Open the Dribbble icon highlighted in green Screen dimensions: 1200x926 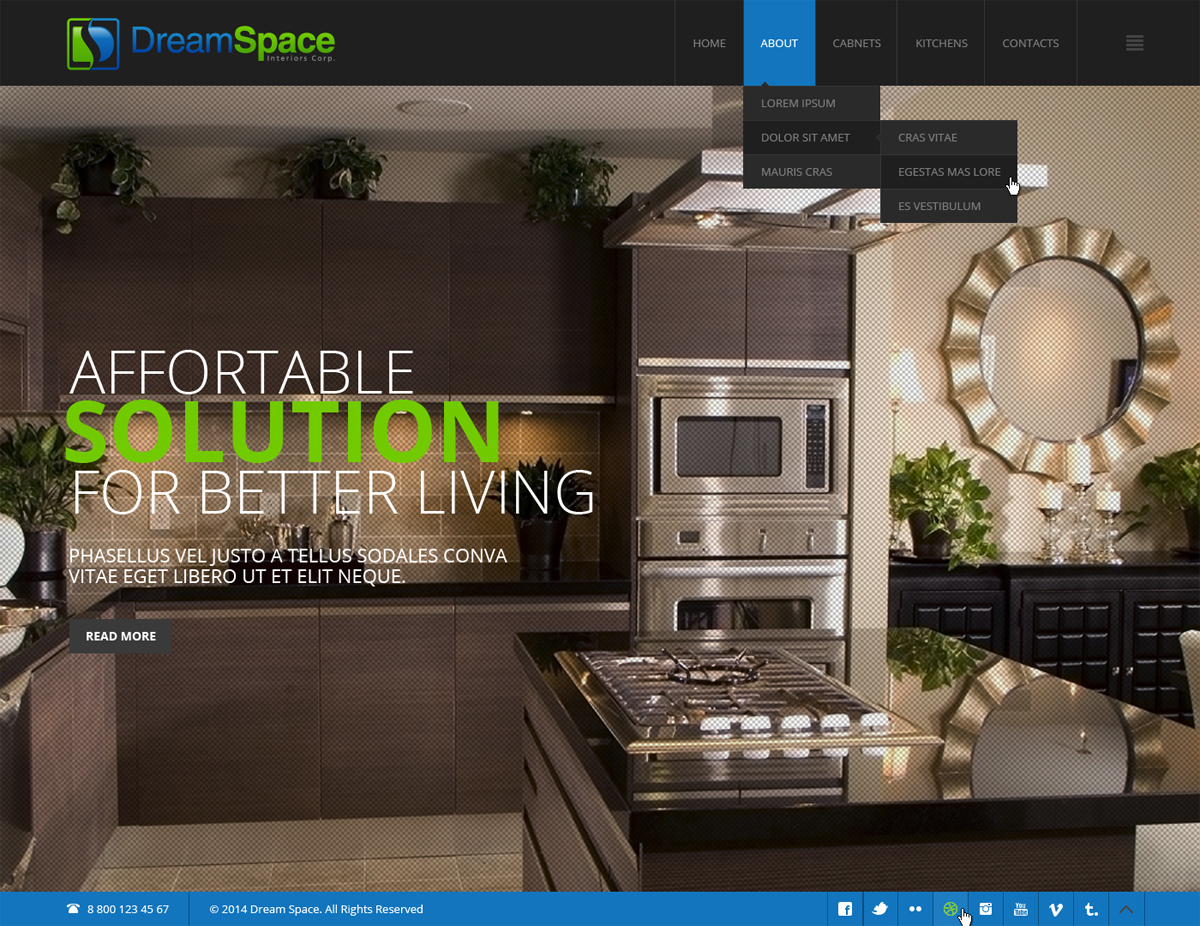click(950, 909)
